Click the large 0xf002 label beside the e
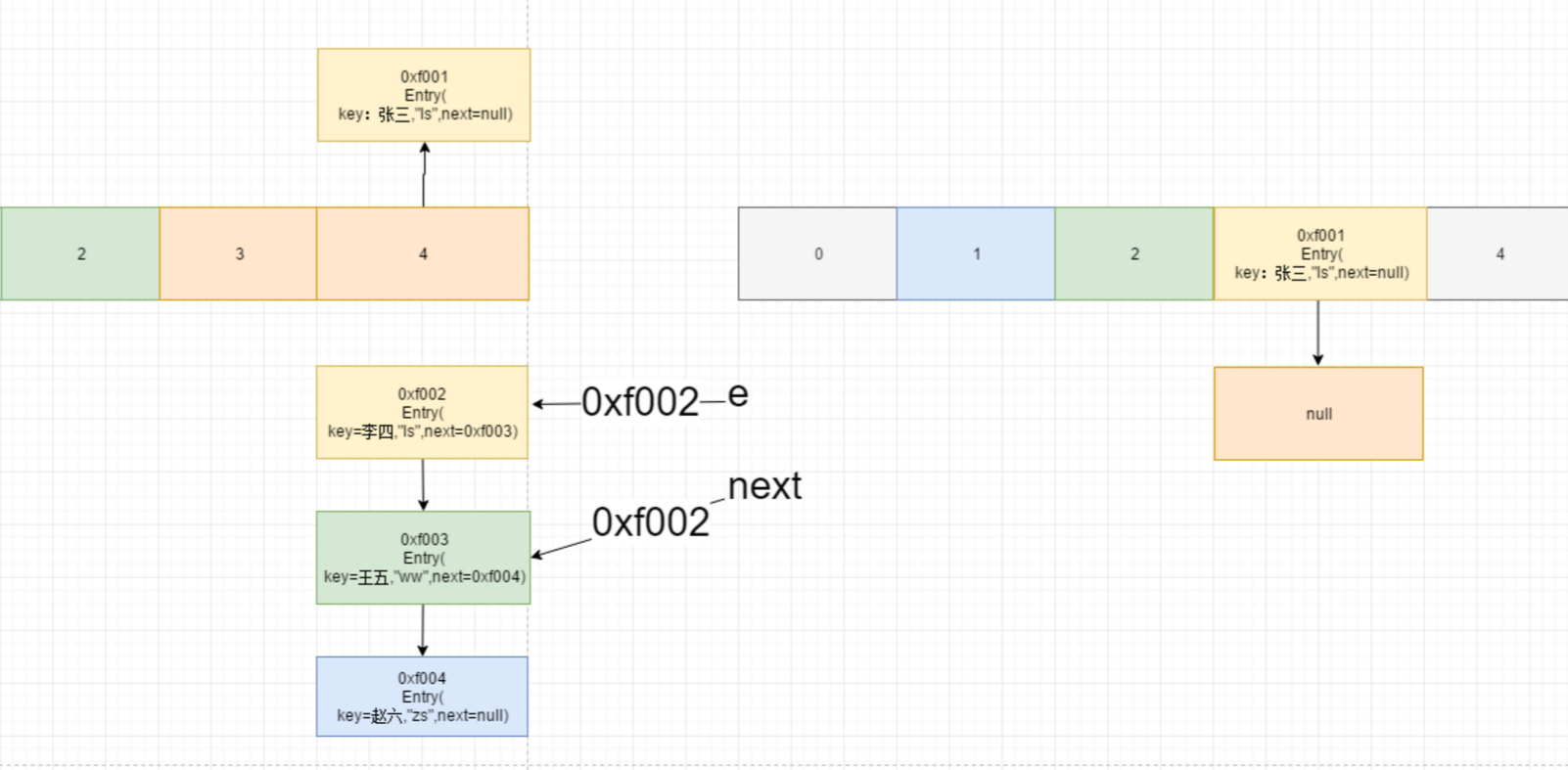The image size is (1568, 770). [x=640, y=402]
